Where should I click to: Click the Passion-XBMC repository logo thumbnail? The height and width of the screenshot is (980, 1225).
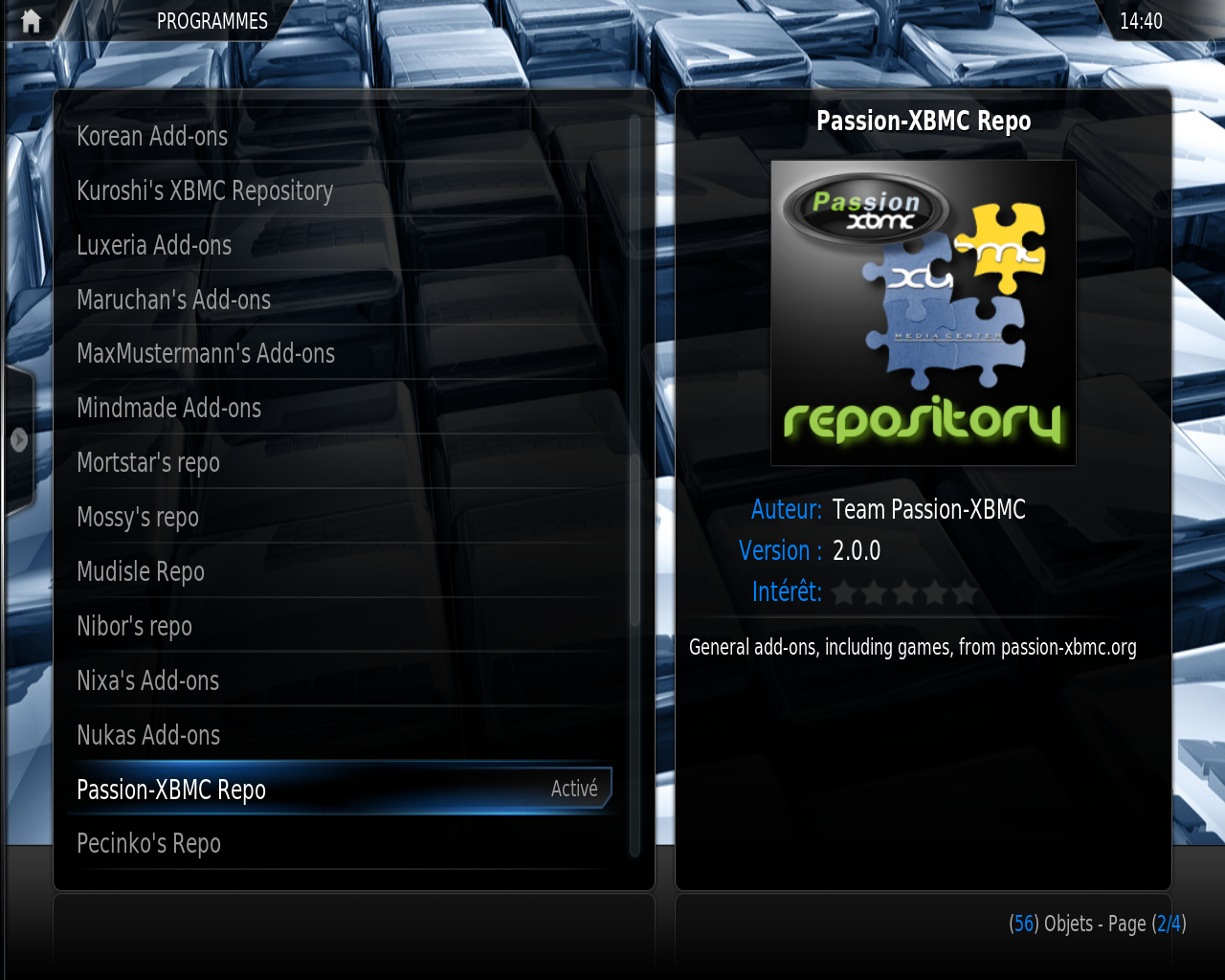(x=924, y=313)
